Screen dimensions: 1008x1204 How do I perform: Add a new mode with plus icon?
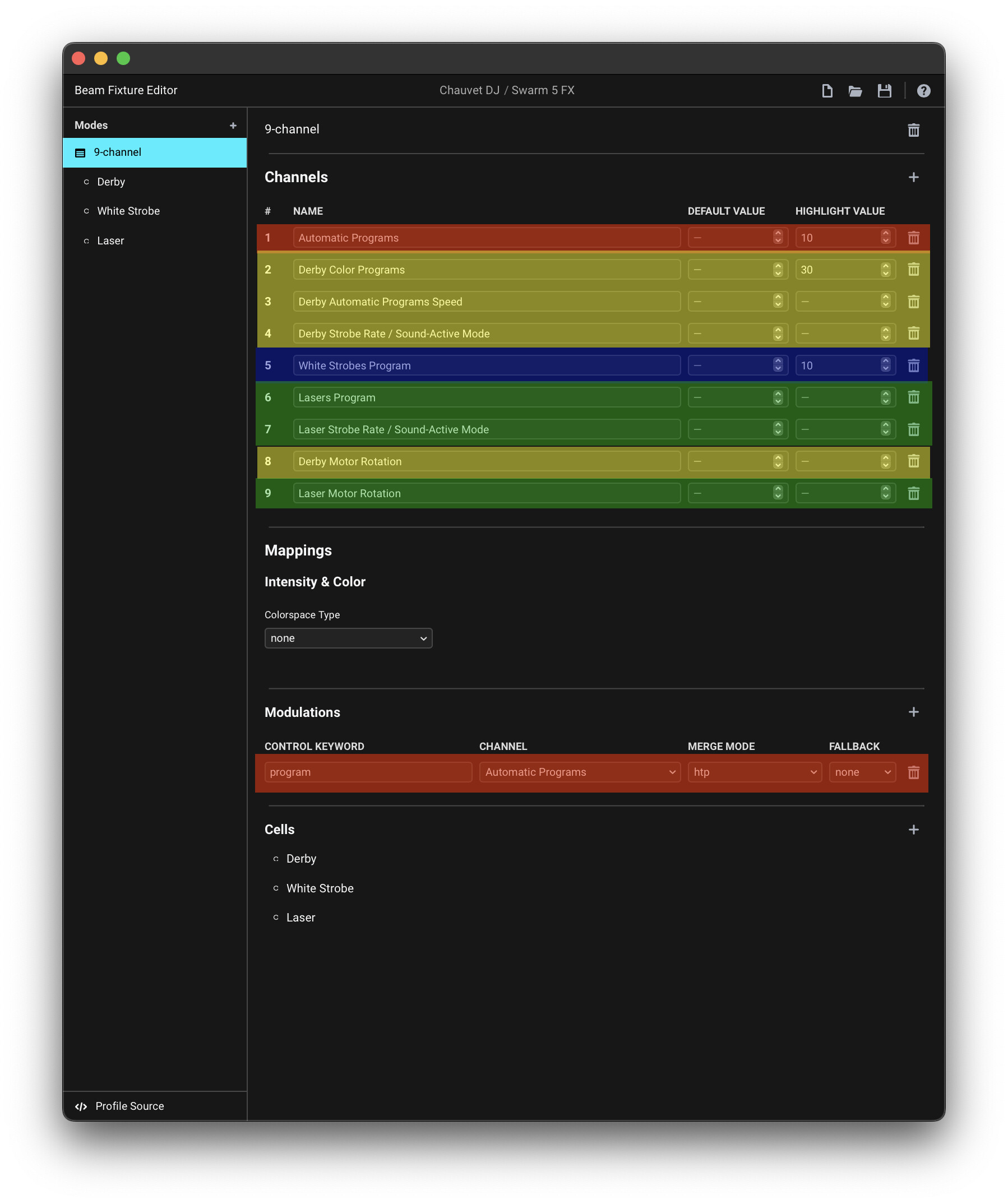point(233,126)
